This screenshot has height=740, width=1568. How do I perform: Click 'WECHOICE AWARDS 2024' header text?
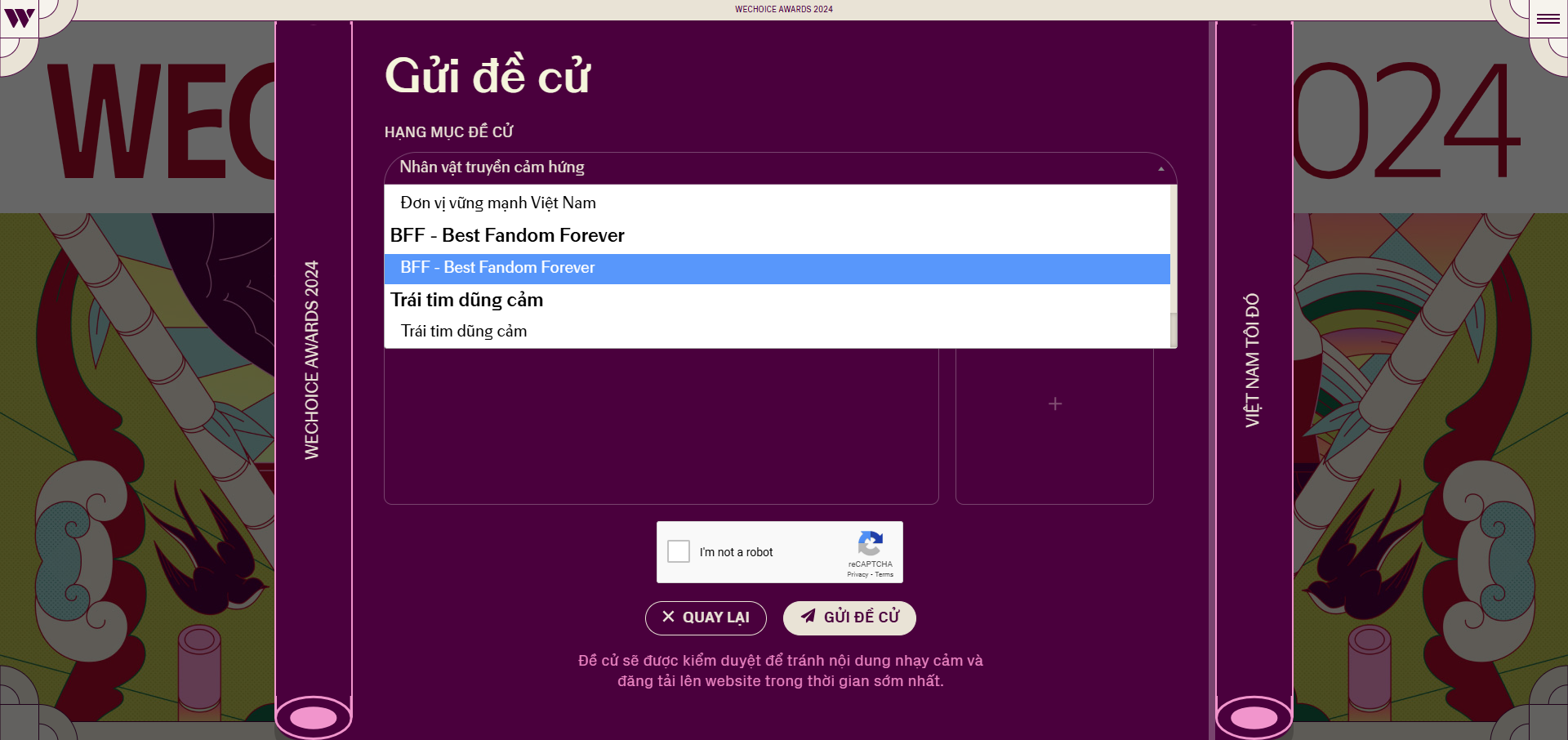pos(784,10)
